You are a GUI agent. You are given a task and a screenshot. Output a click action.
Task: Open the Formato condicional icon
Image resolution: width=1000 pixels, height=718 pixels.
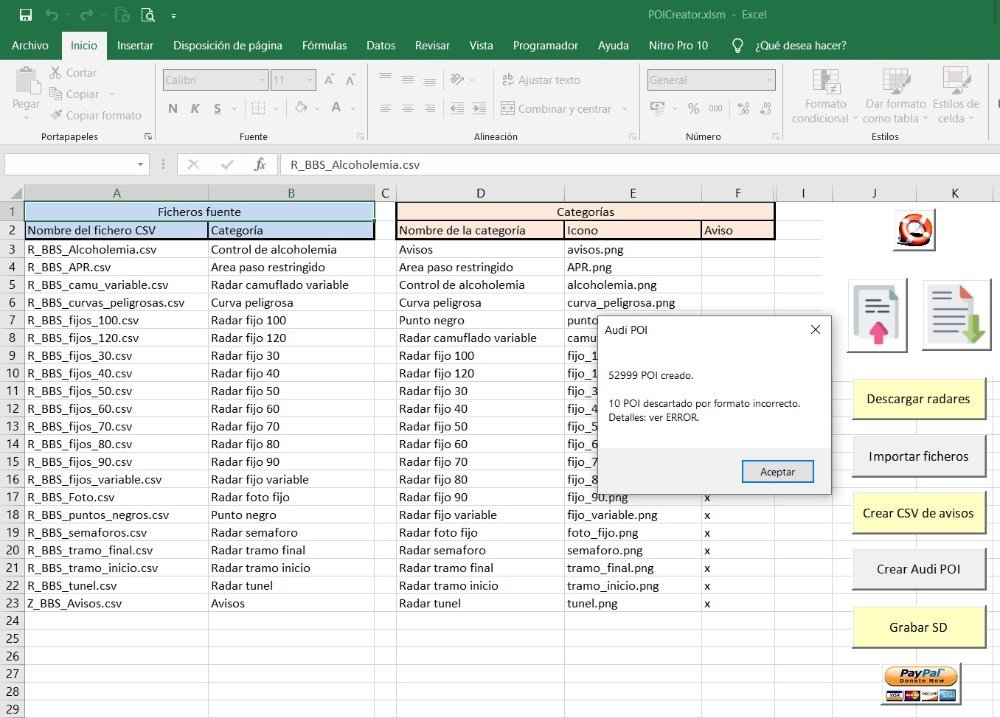826,83
